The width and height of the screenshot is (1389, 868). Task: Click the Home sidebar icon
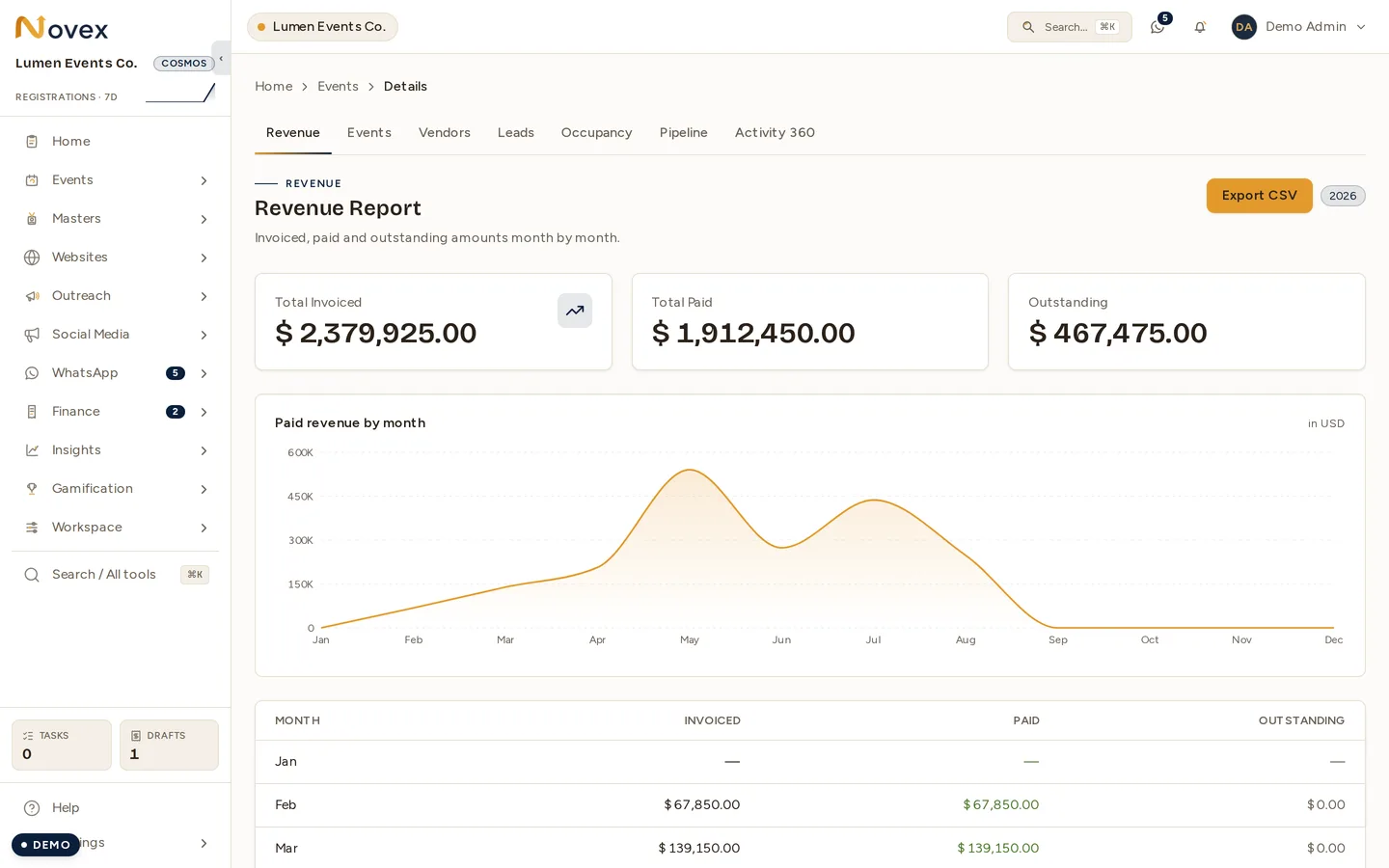click(x=32, y=142)
